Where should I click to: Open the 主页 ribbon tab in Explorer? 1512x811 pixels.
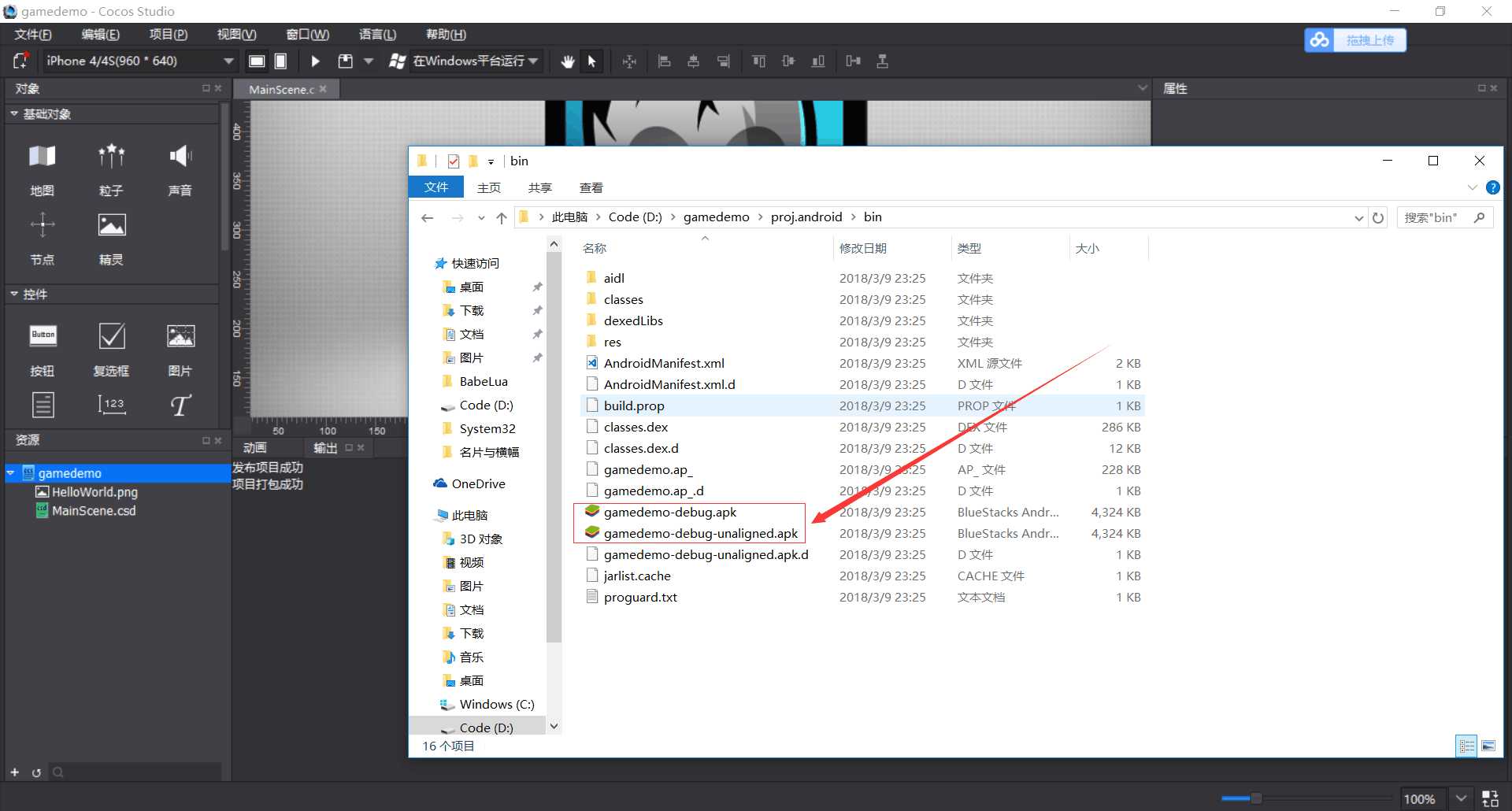[489, 187]
